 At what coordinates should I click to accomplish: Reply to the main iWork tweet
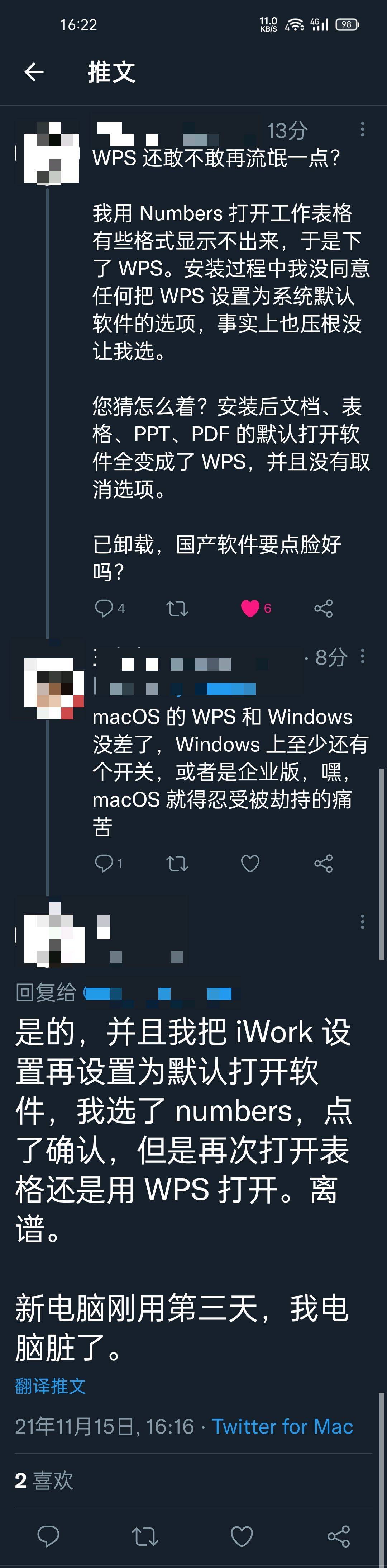pos(48,1536)
